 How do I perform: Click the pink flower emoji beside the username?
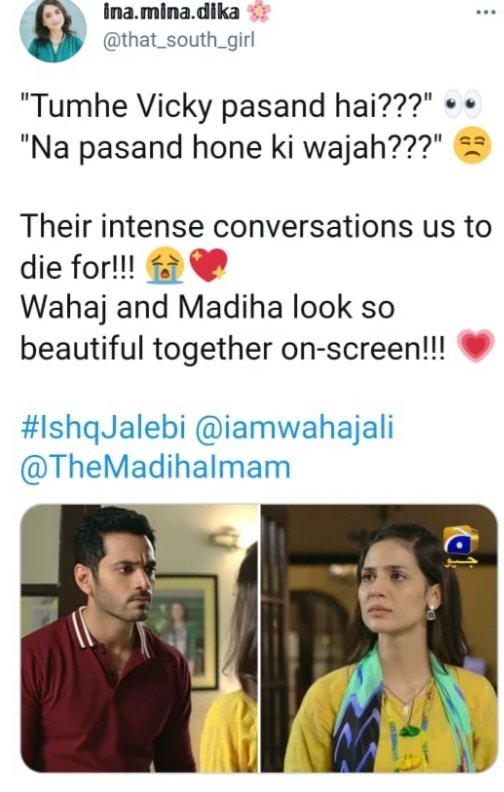point(259,12)
